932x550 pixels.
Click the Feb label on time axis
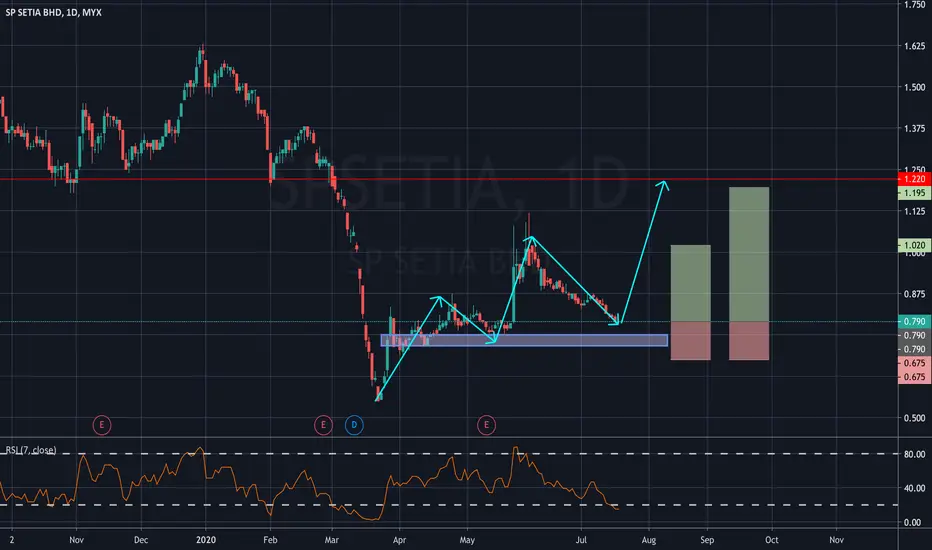pos(270,540)
